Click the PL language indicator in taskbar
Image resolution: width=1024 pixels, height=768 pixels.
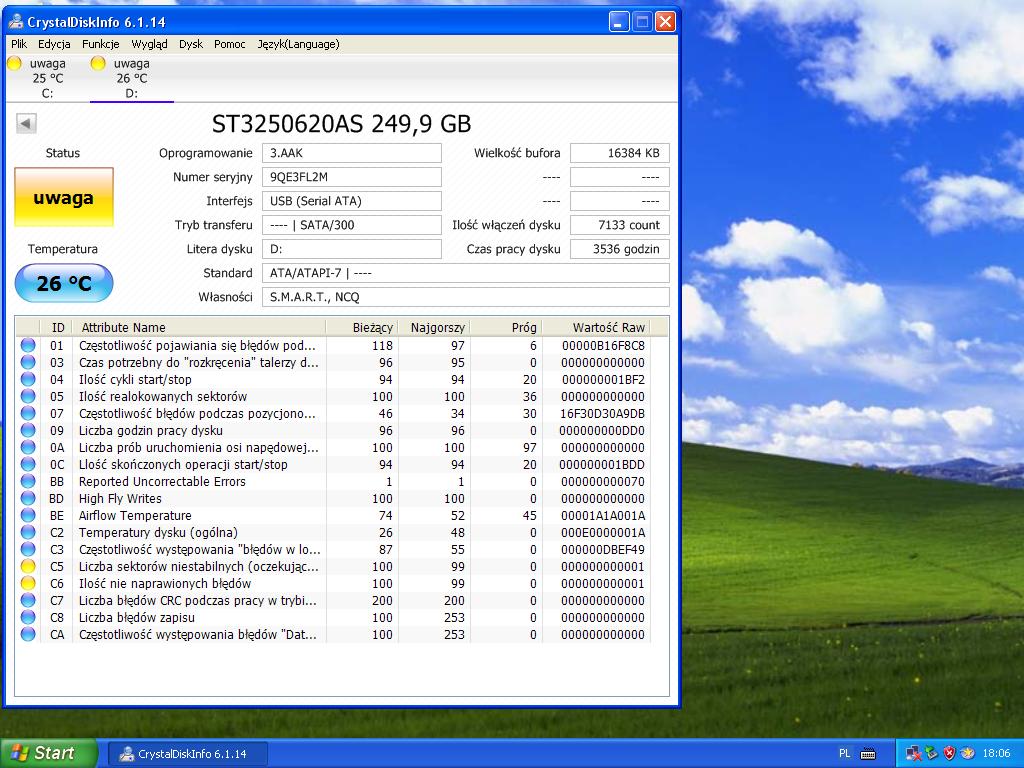(844, 754)
